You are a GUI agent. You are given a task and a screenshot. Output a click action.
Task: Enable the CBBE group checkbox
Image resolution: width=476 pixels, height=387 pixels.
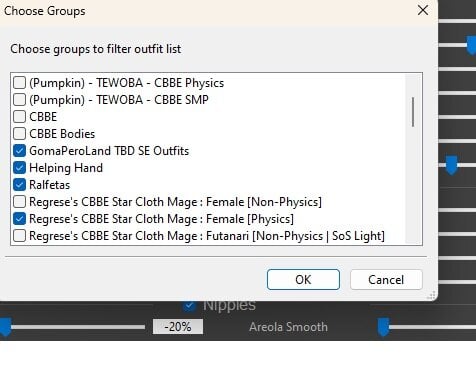pos(19,116)
